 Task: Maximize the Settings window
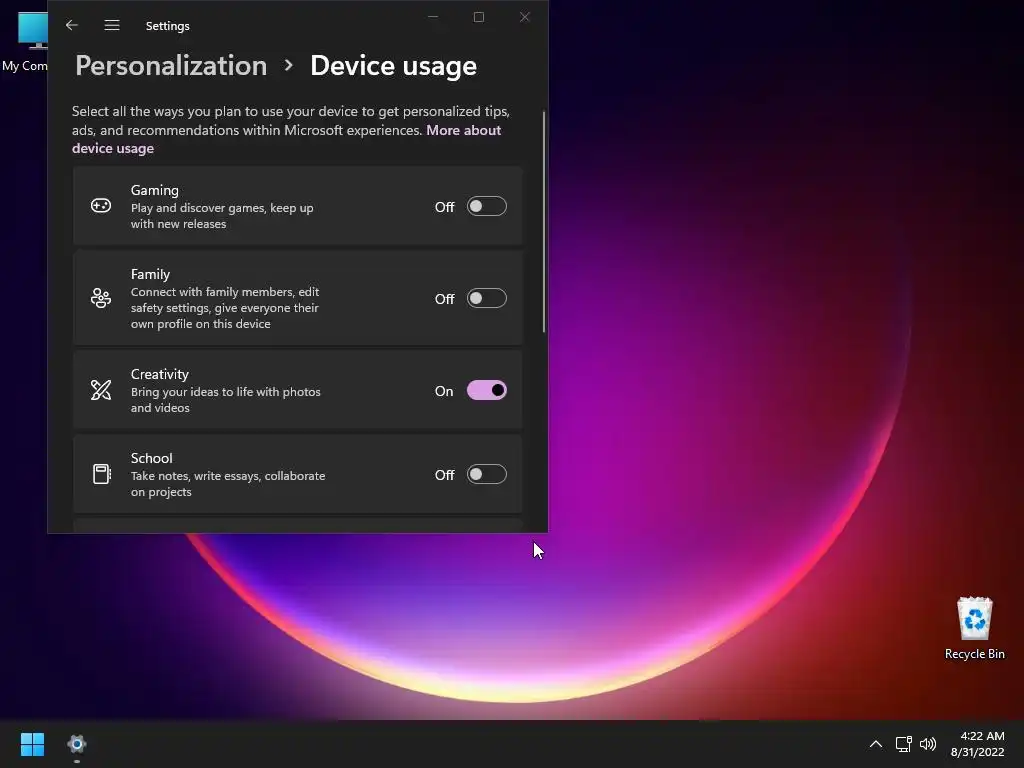[x=479, y=17]
